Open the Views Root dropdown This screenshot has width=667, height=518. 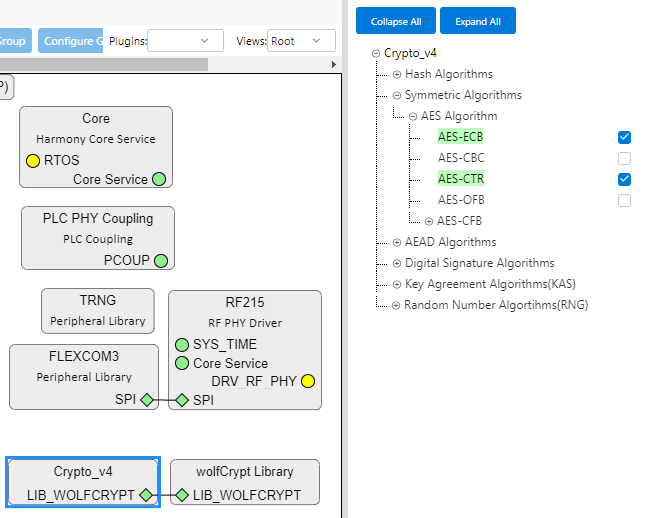coord(302,41)
